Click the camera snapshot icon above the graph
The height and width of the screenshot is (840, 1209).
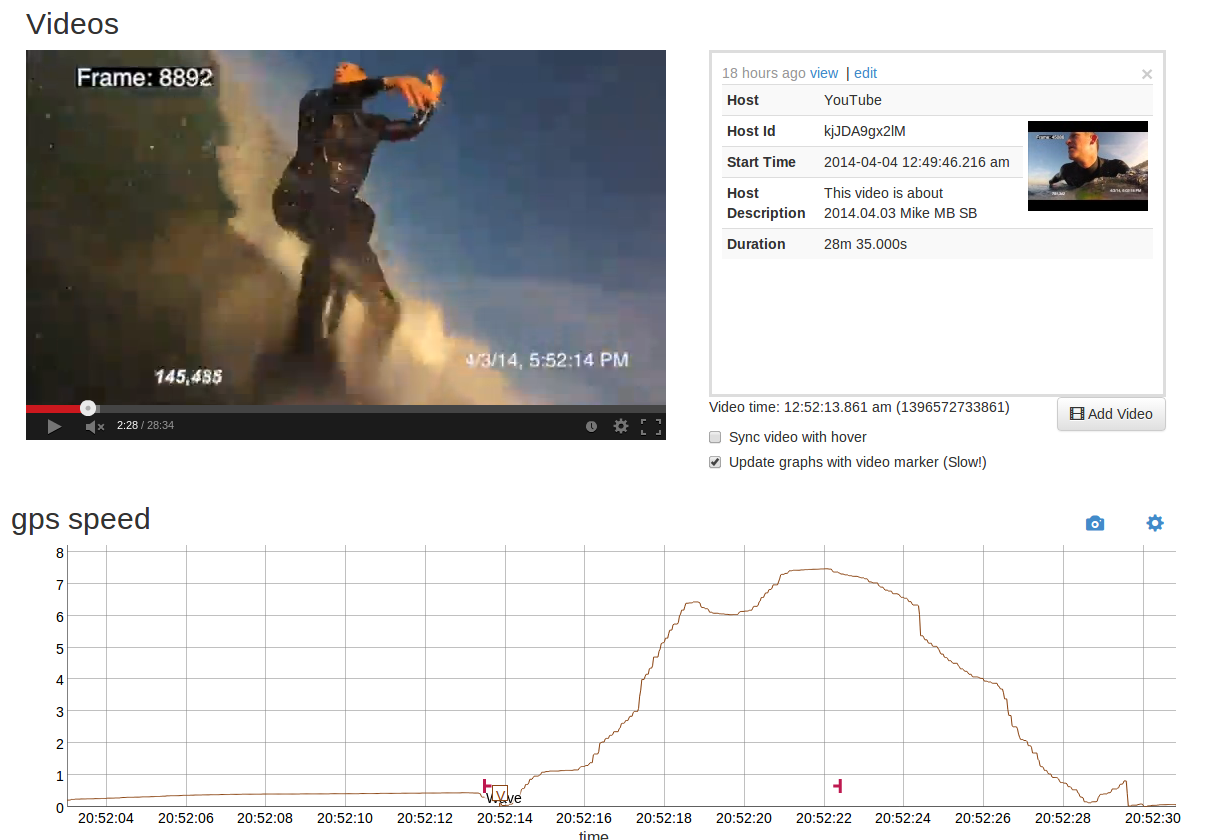[1095, 523]
